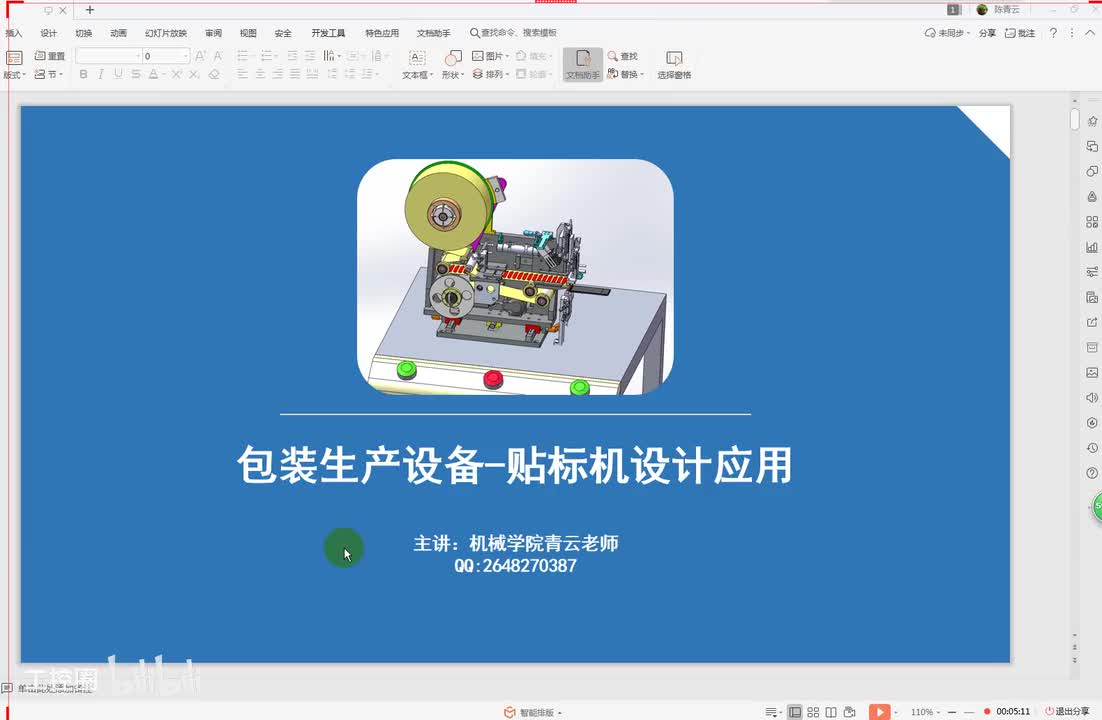Screen dimensions: 1102x720
Task: Switch to normal view in status bar
Action: (x=794, y=712)
